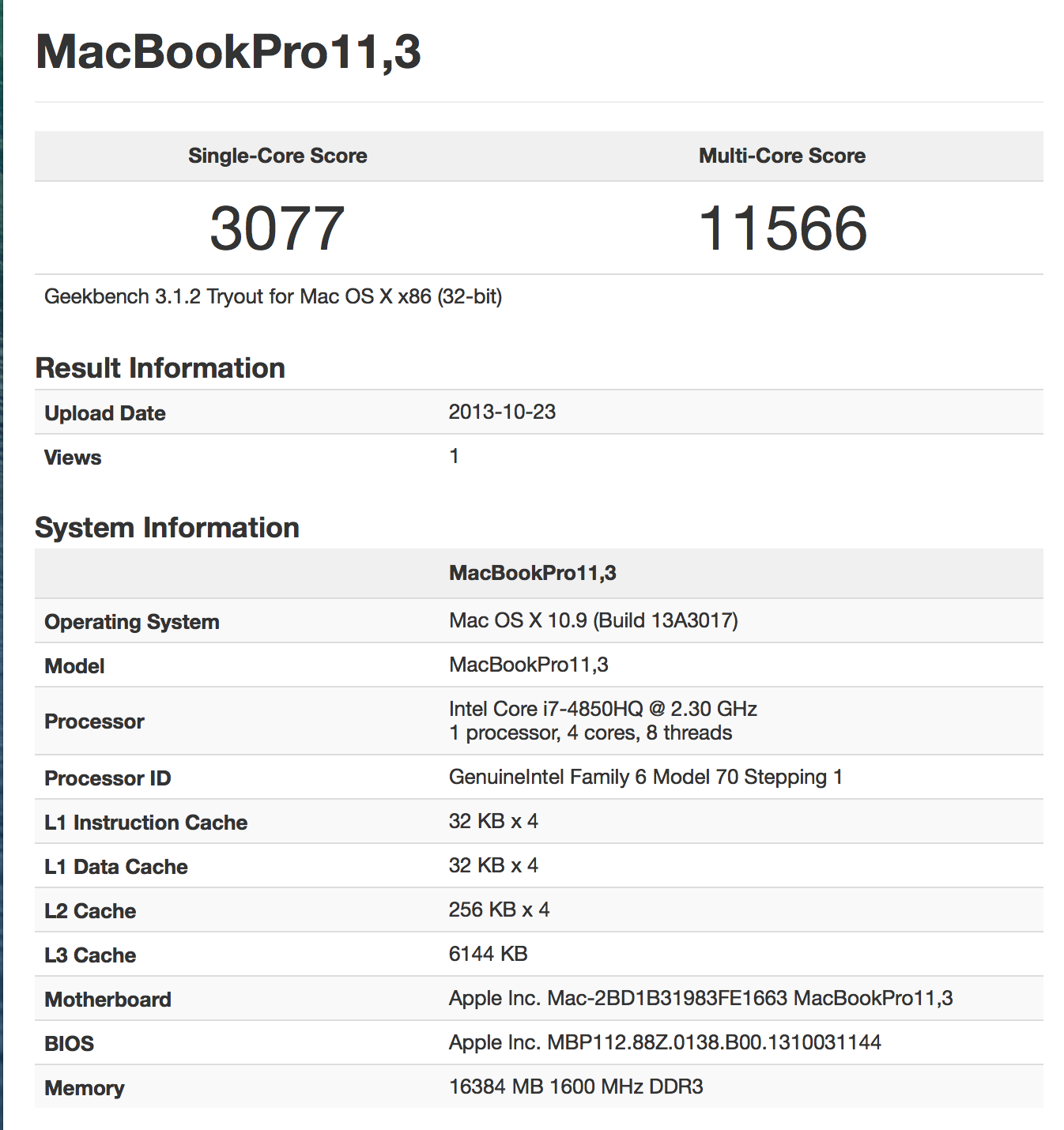Select the Mac-2BD1B31983FE1663 motherboard value

[701, 998]
